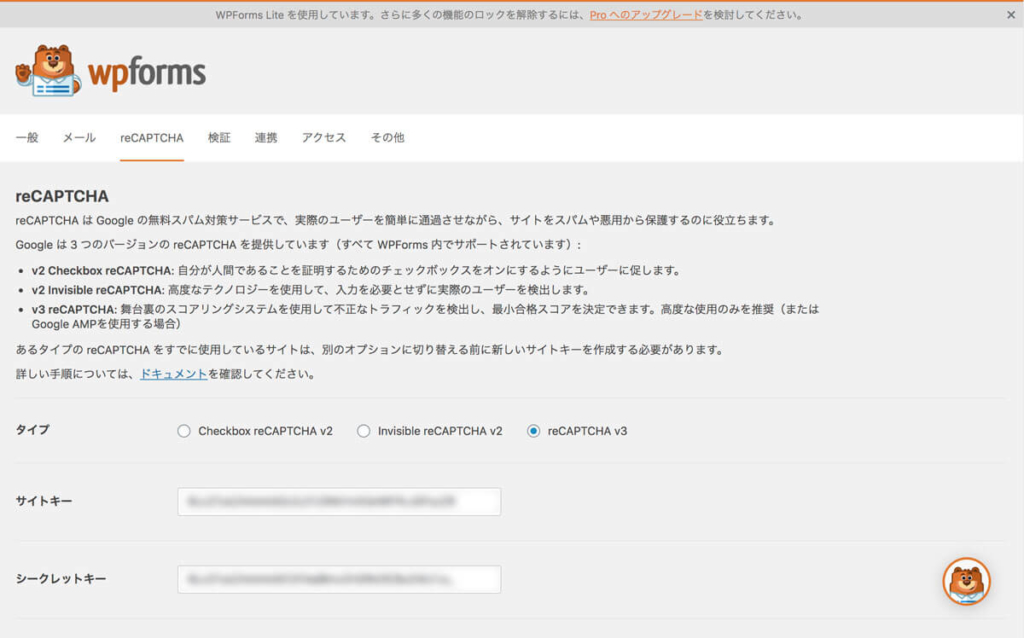This screenshot has height=638, width=1024.
Task: Click the タイプ setting label
Action: click(x=32, y=430)
